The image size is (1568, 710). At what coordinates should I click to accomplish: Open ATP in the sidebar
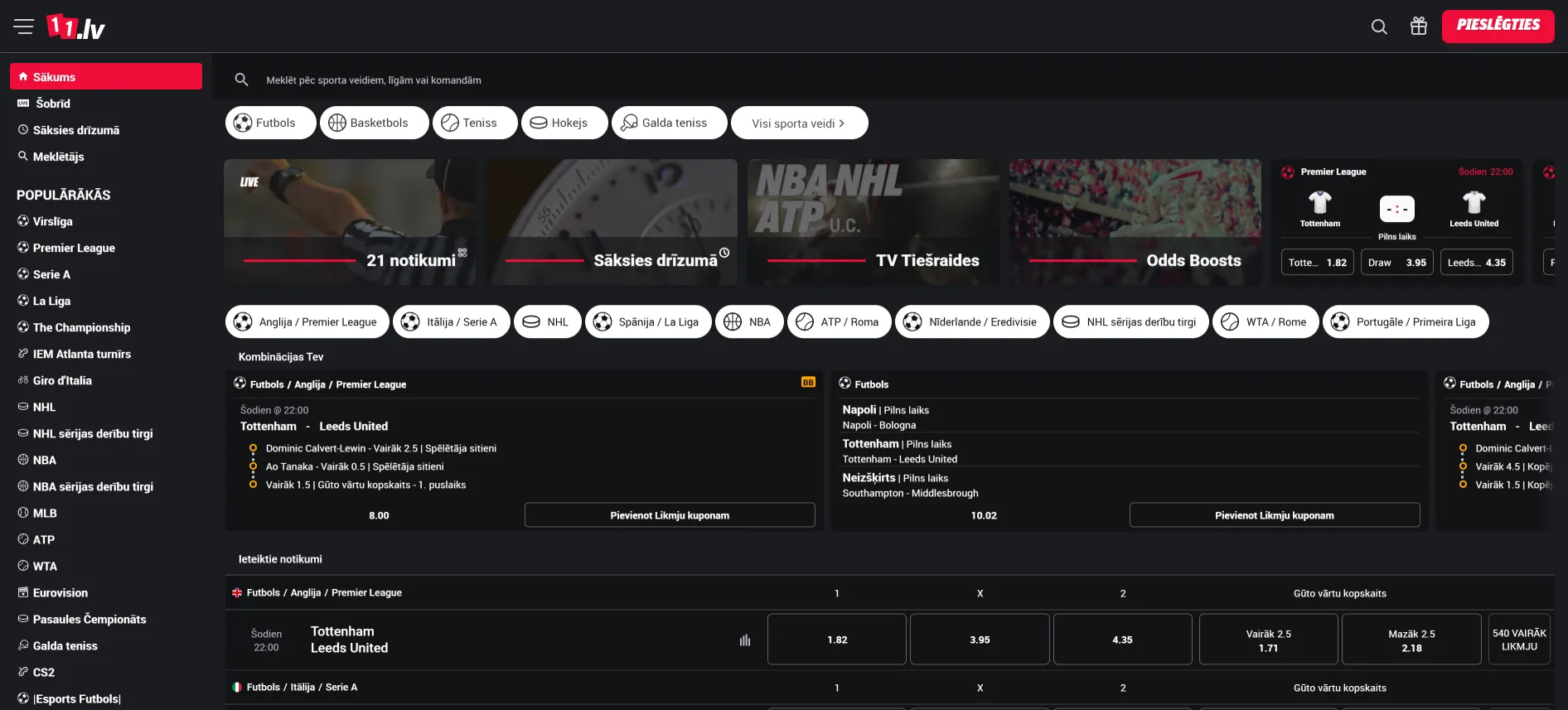106,539
